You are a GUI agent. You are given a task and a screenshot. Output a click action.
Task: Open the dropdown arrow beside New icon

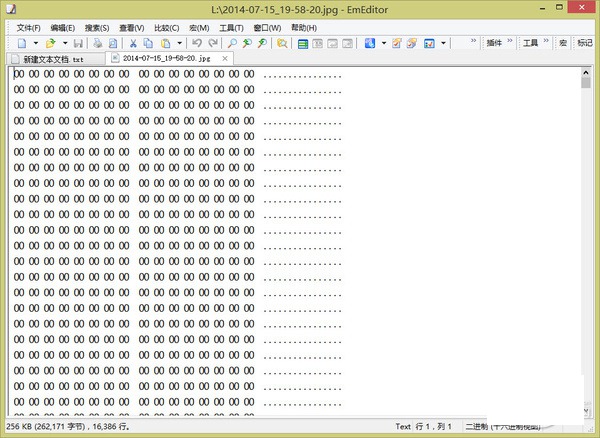[x=36, y=43]
